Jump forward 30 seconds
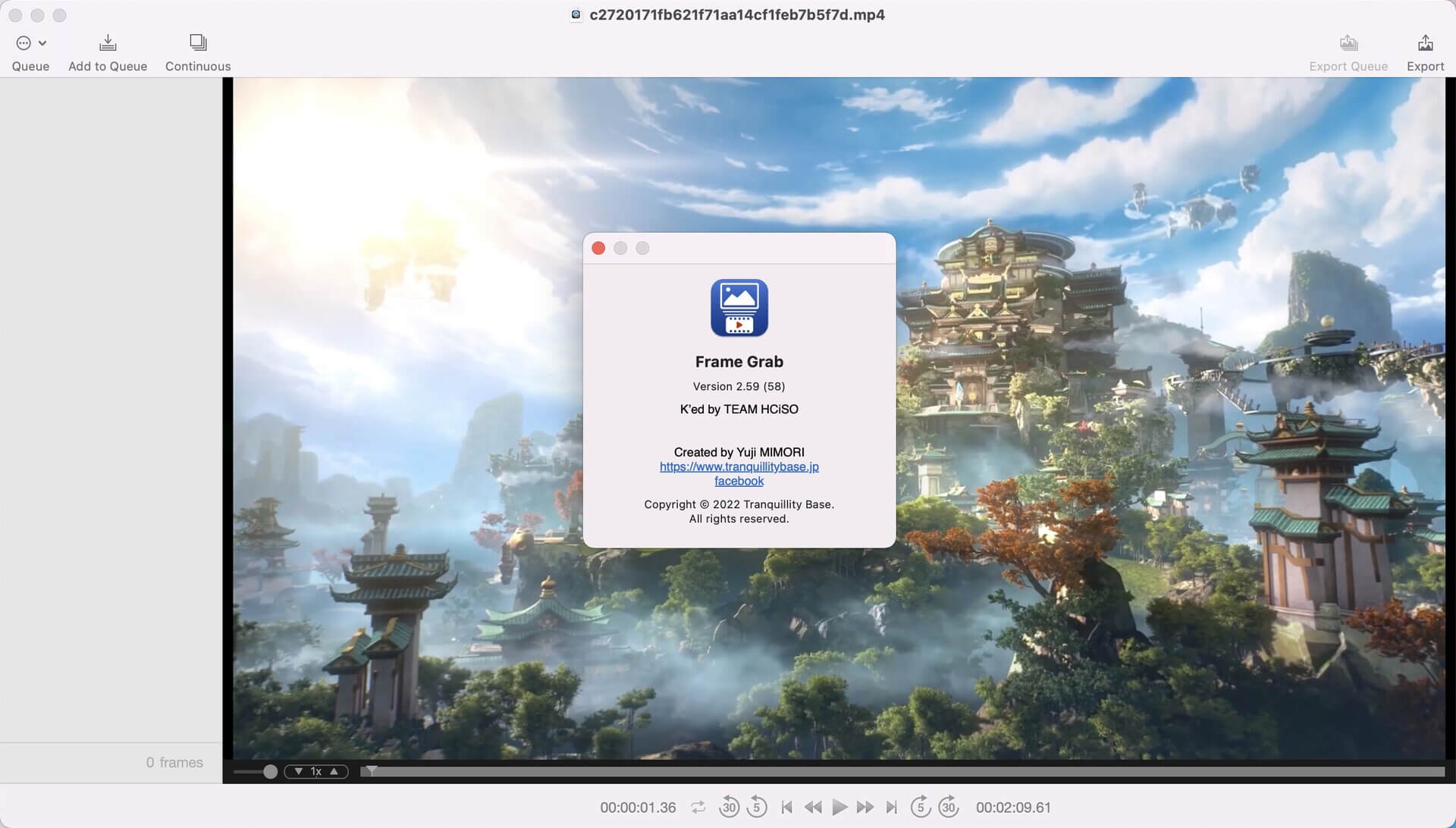 click(949, 807)
